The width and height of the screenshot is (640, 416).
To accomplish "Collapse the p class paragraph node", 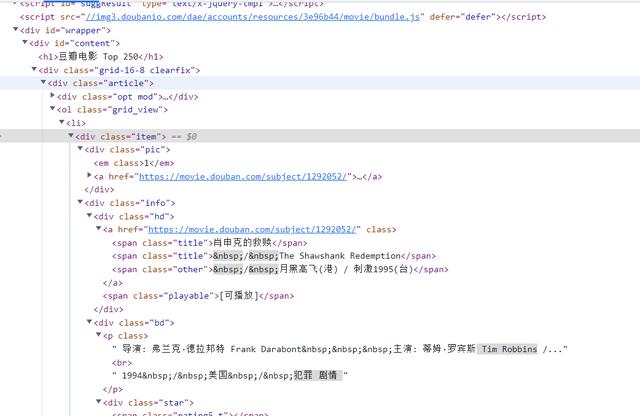I will [x=98, y=335].
